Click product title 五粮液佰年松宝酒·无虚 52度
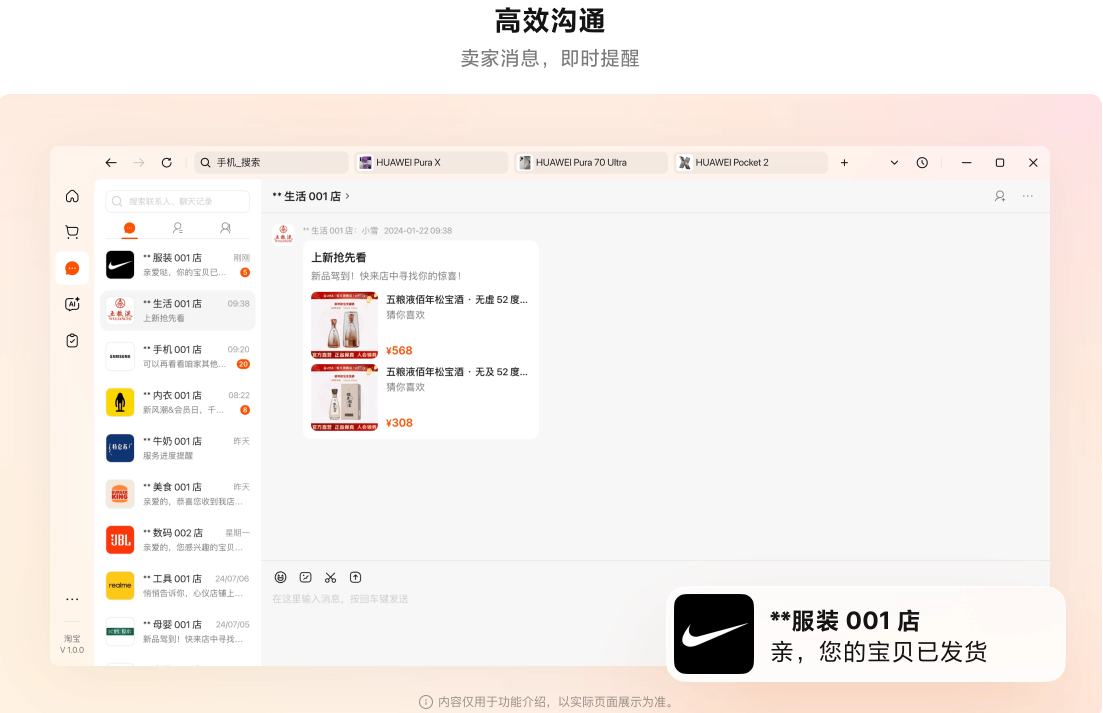Screen dimensions: 1103x713 457,300
